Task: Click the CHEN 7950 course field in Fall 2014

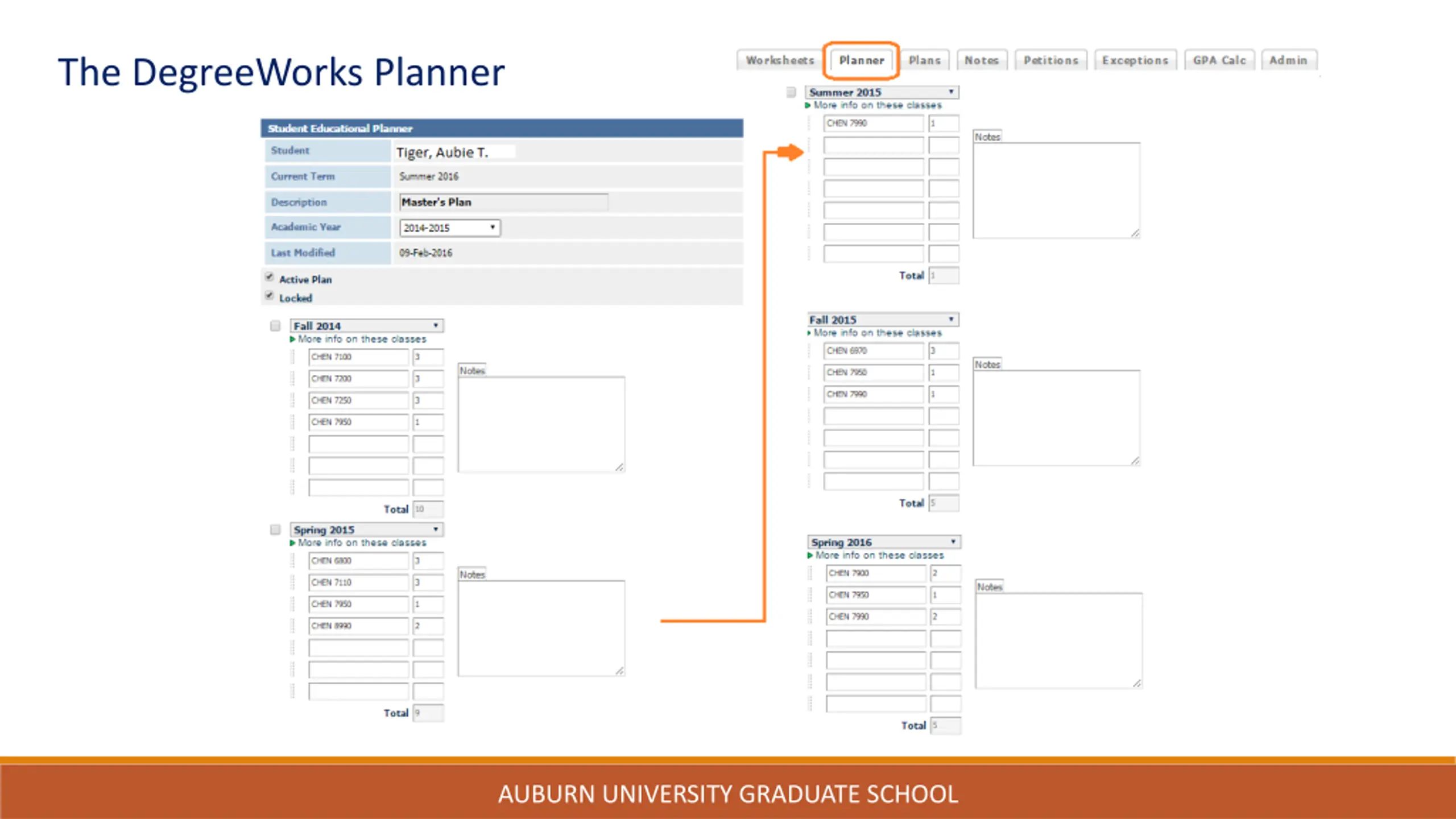Action: (x=358, y=422)
